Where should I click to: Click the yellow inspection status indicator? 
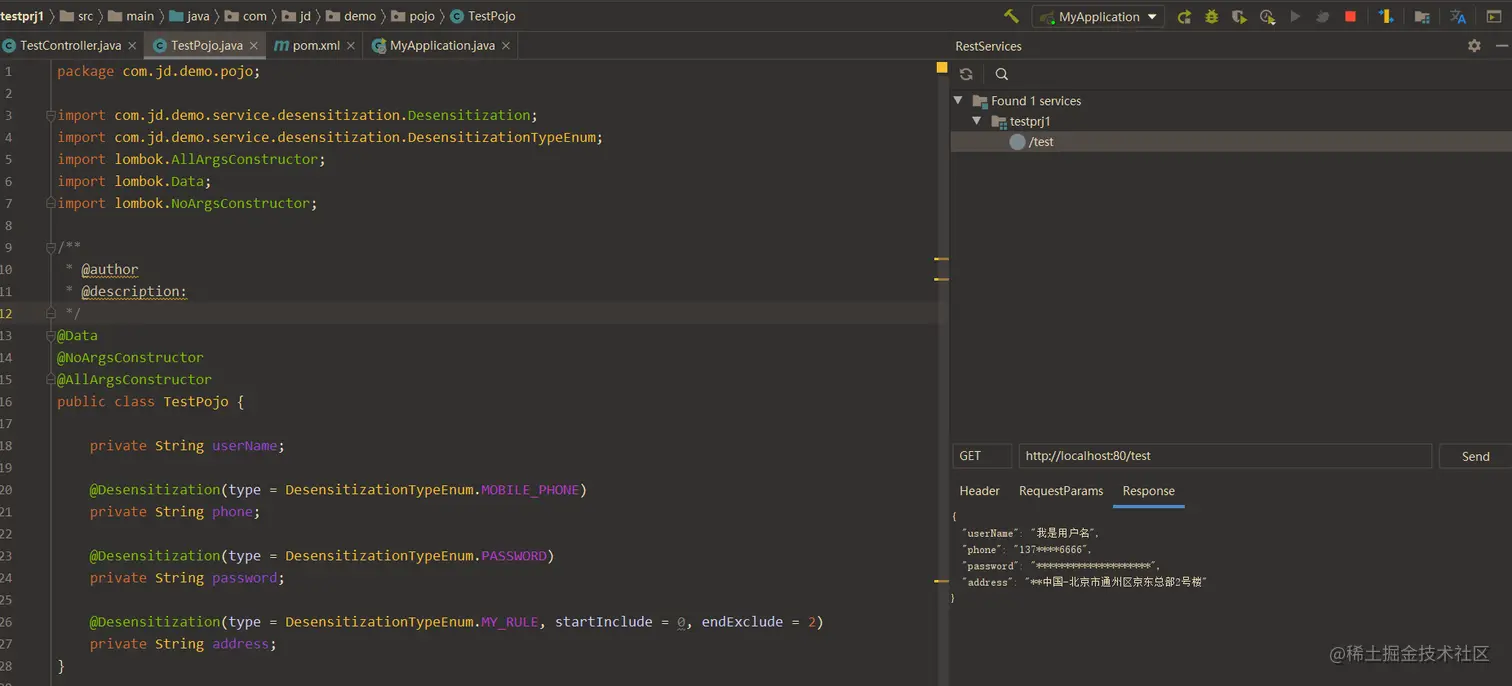[x=941, y=68]
